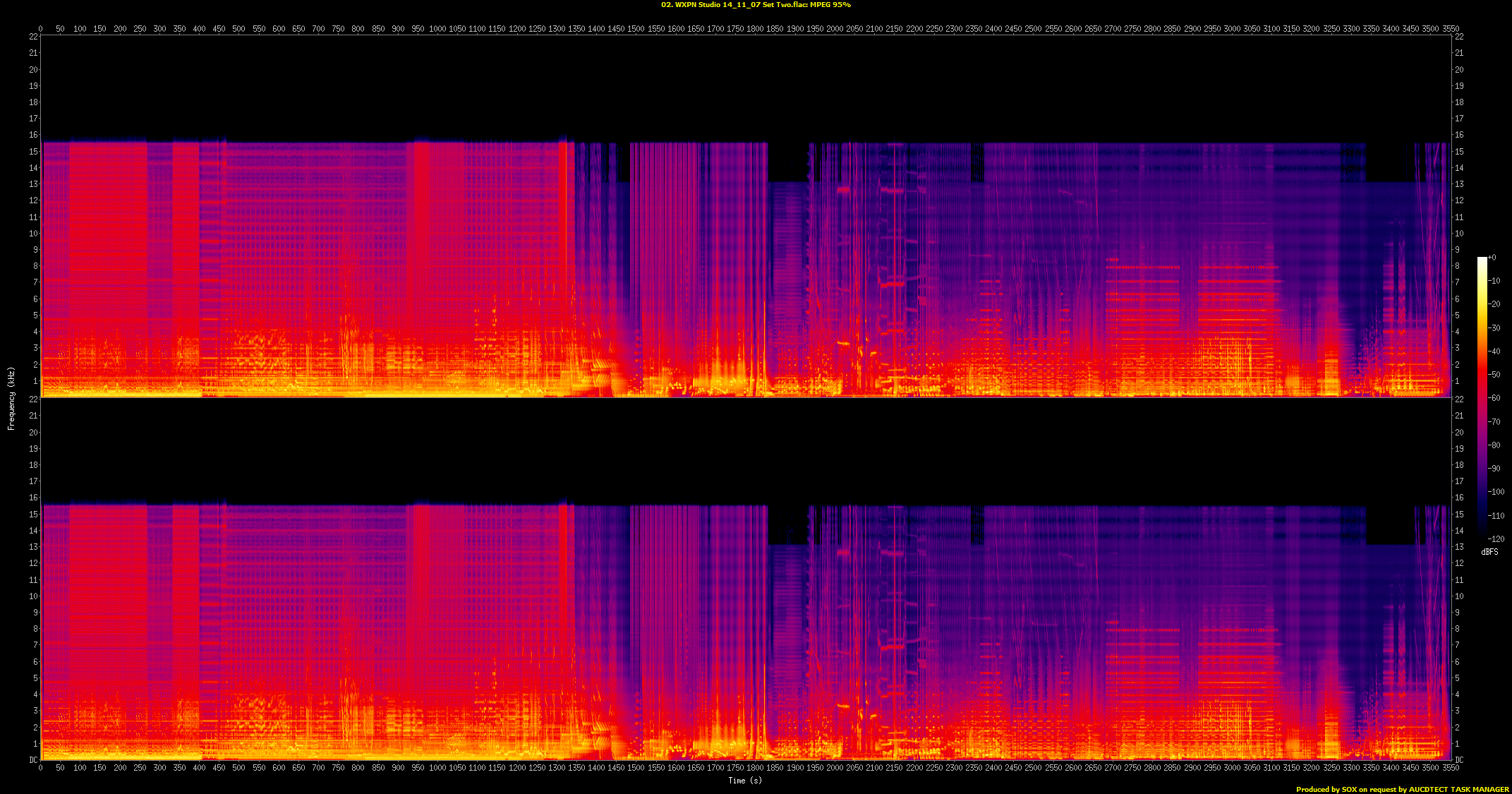This screenshot has height=794, width=1512.
Task: Click the DC label at bottom-left axis
Action: (x=33, y=760)
